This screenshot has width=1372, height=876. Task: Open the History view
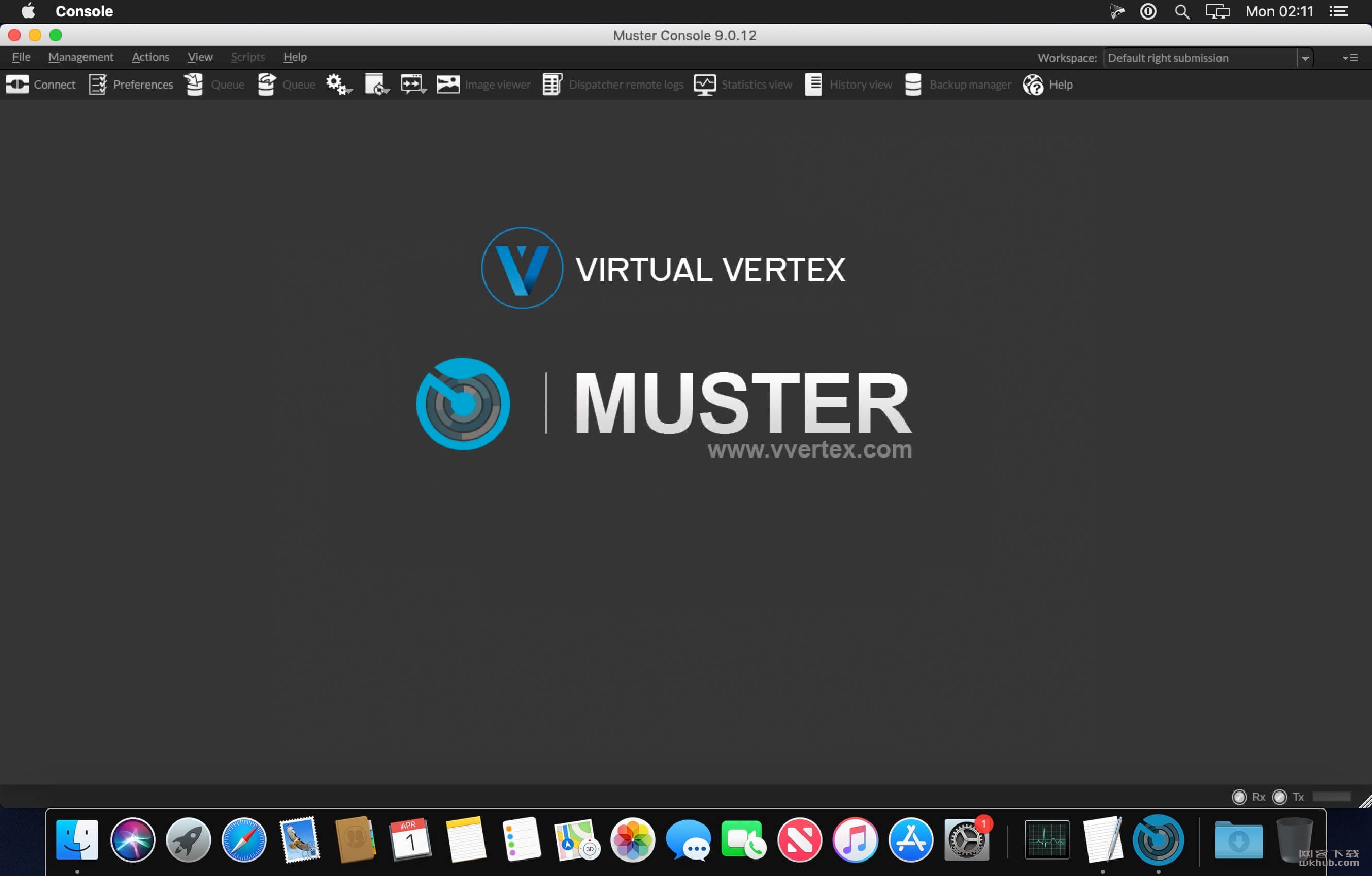pos(848,85)
